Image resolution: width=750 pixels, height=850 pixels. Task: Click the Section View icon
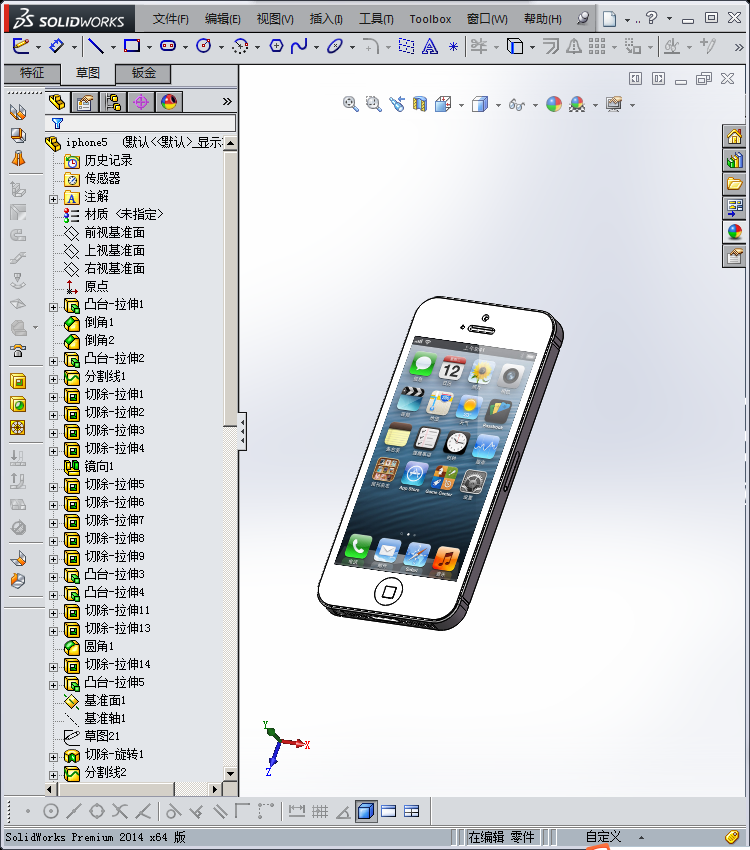pos(420,104)
